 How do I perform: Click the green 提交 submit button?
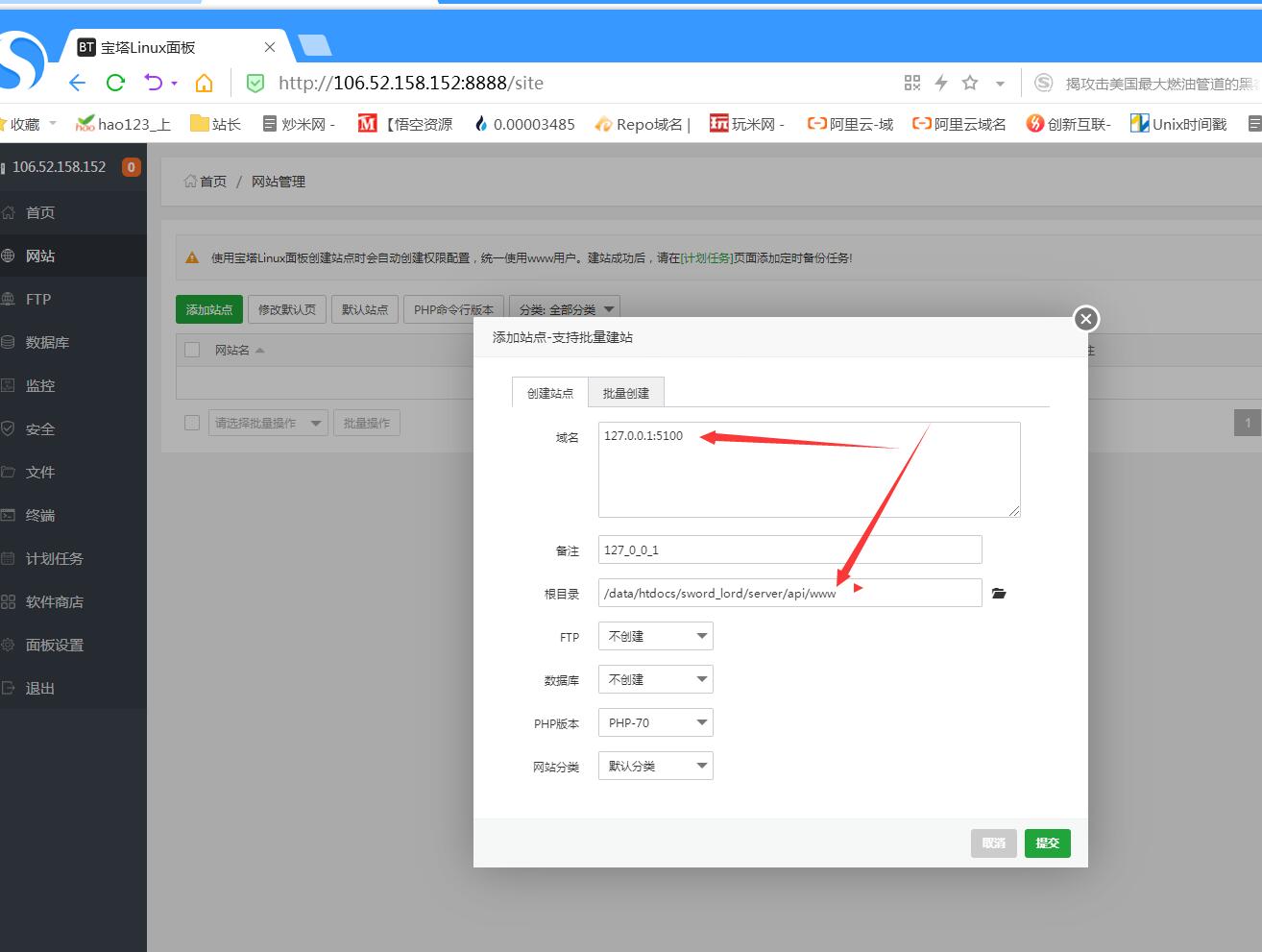(x=1047, y=843)
